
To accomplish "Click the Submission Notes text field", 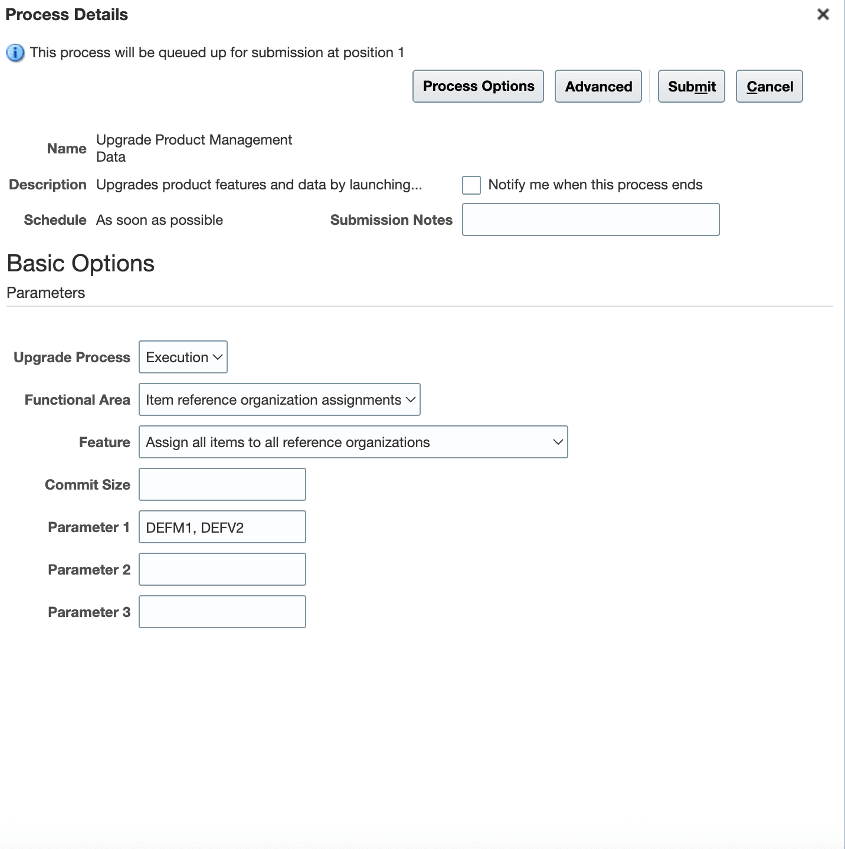I will 590,219.
